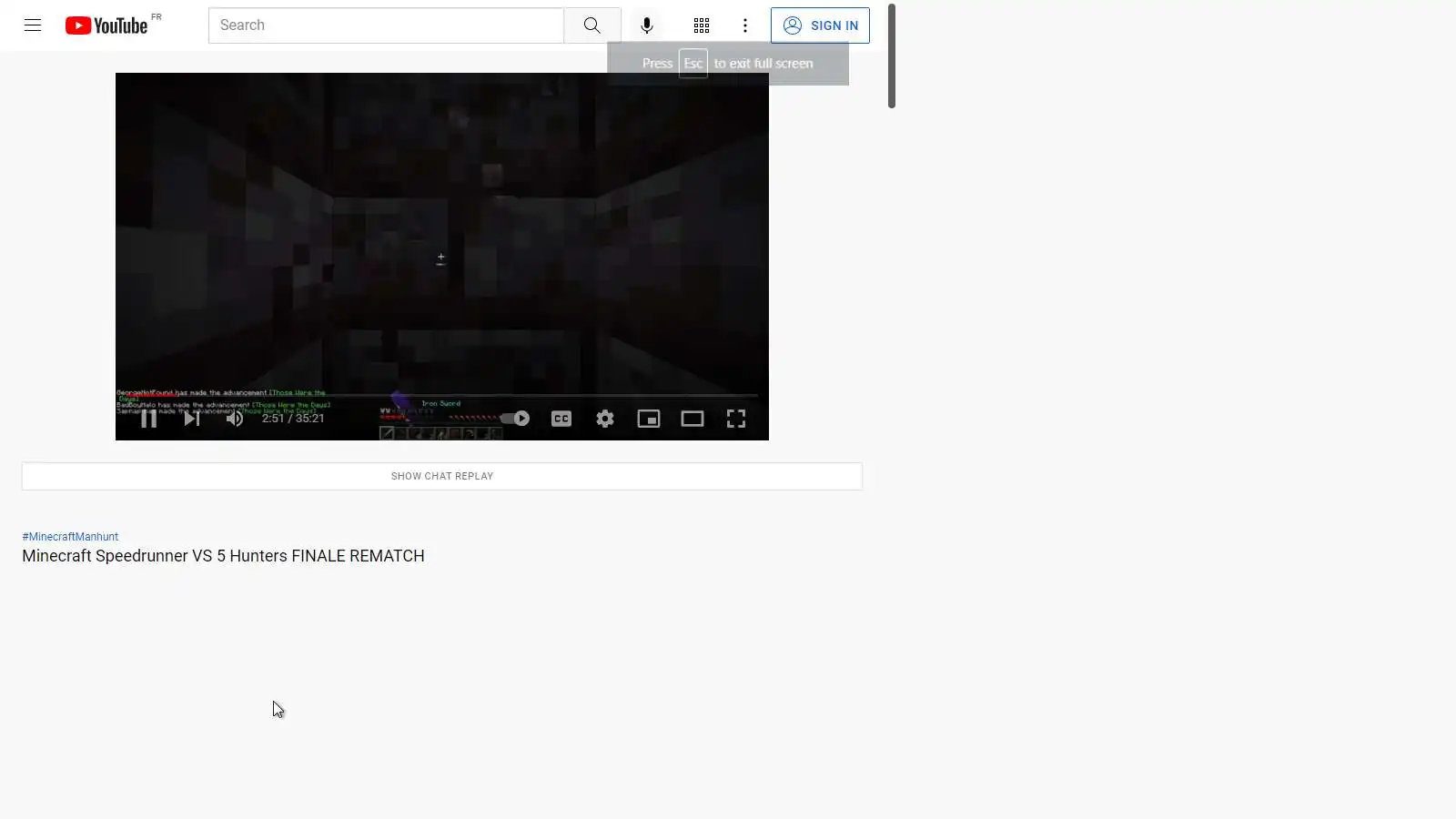Image resolution: width=1456 pixels, height=819 pixels.
Task: Skip to the next video
Action: click(191, 419)
